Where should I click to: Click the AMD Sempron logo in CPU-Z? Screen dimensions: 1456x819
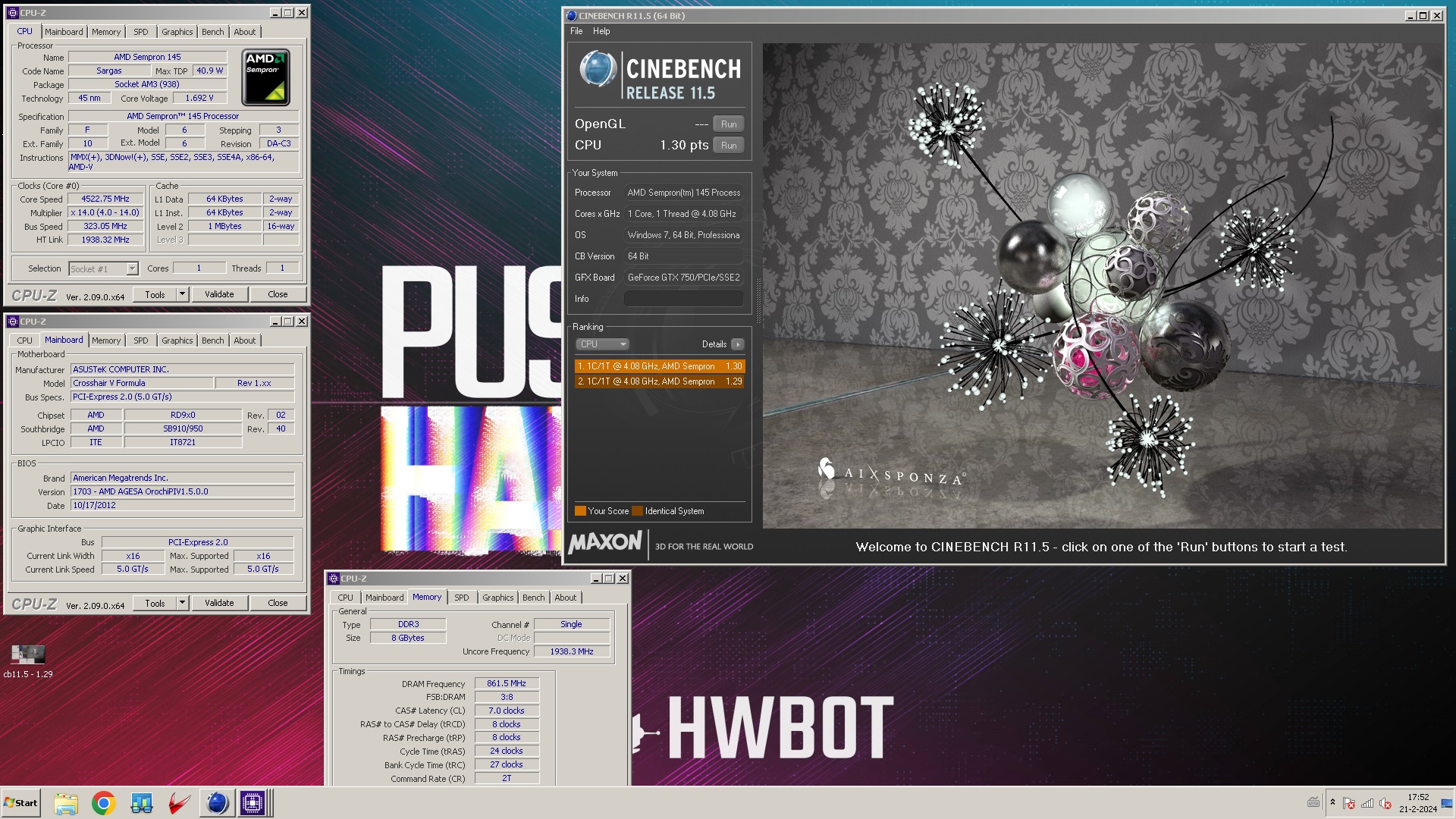coord(265,77)
